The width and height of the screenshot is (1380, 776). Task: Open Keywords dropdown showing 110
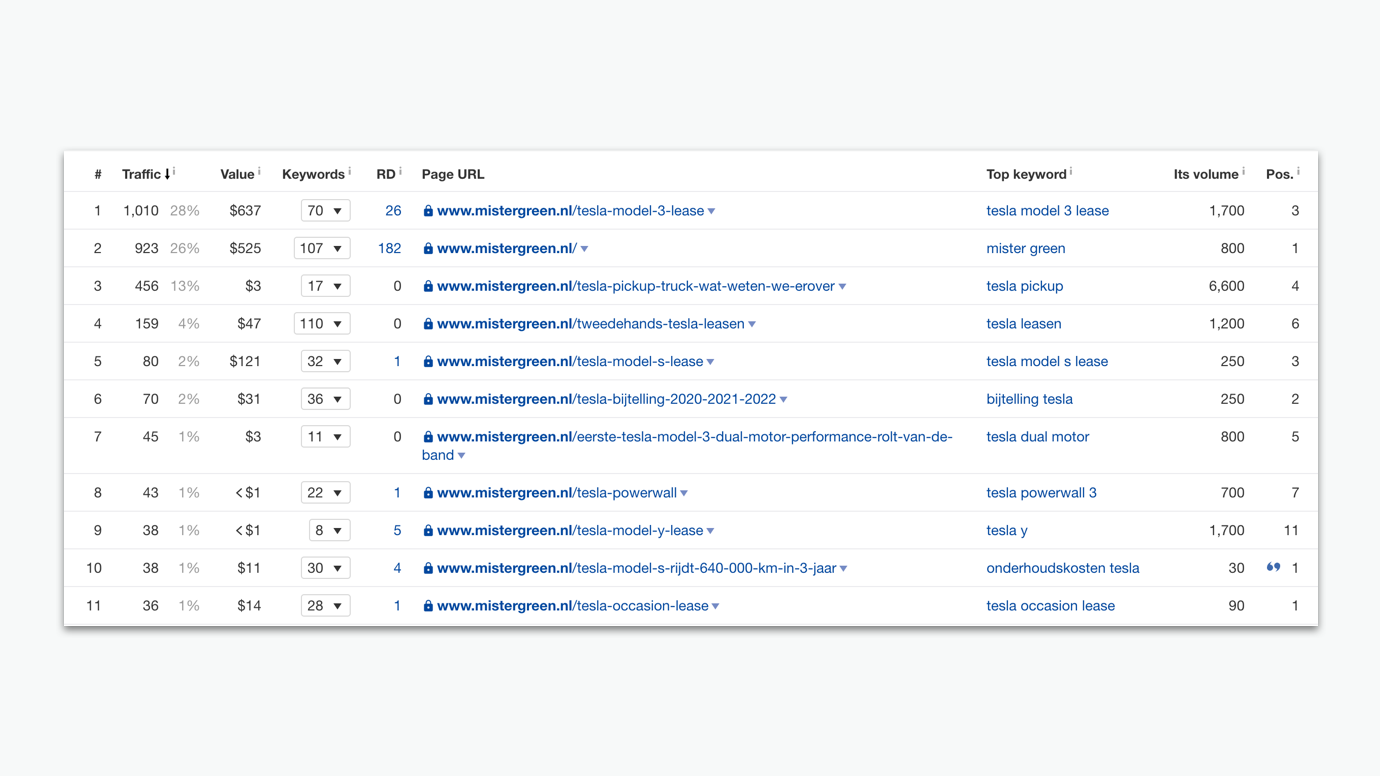[322, 324]
